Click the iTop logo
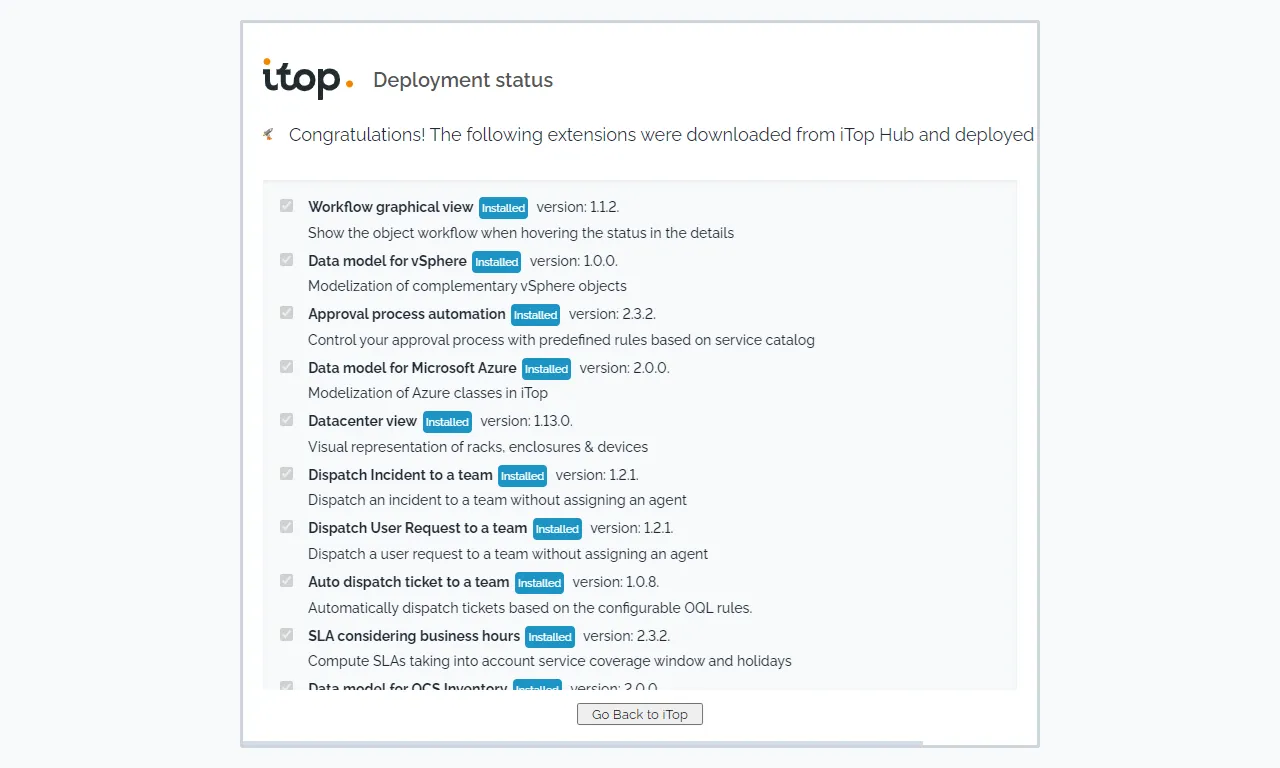The image size is (1280, 768). tap(308, 79)
